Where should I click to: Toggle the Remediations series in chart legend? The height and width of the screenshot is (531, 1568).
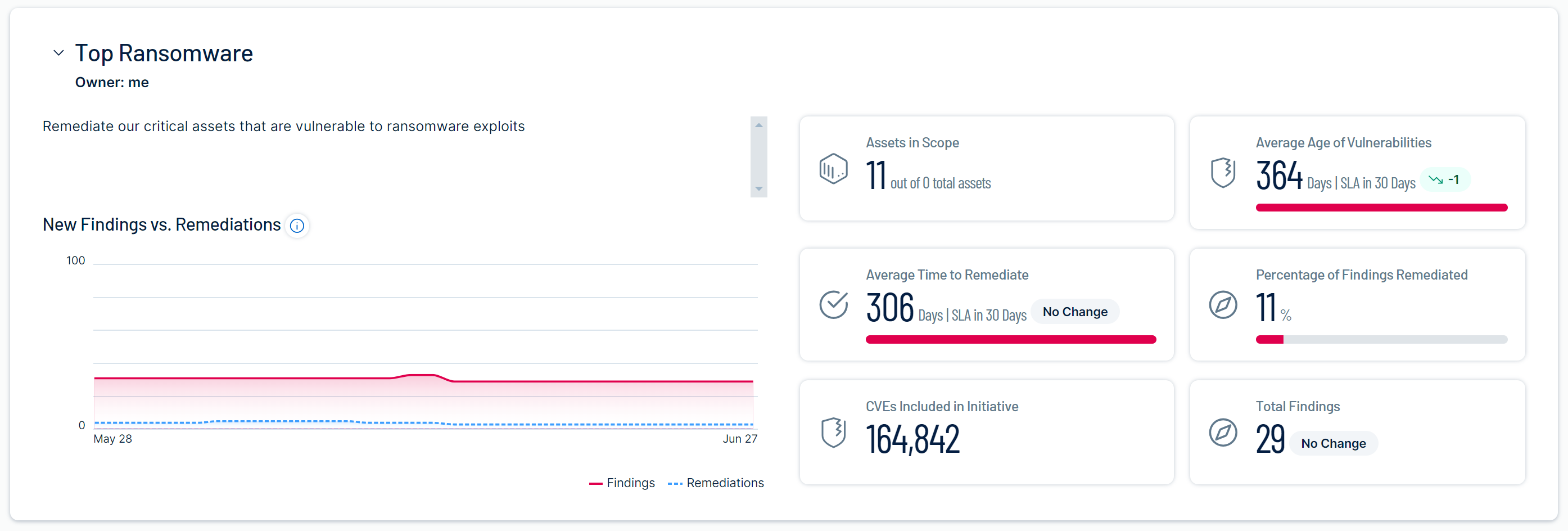tap(716, 483)
